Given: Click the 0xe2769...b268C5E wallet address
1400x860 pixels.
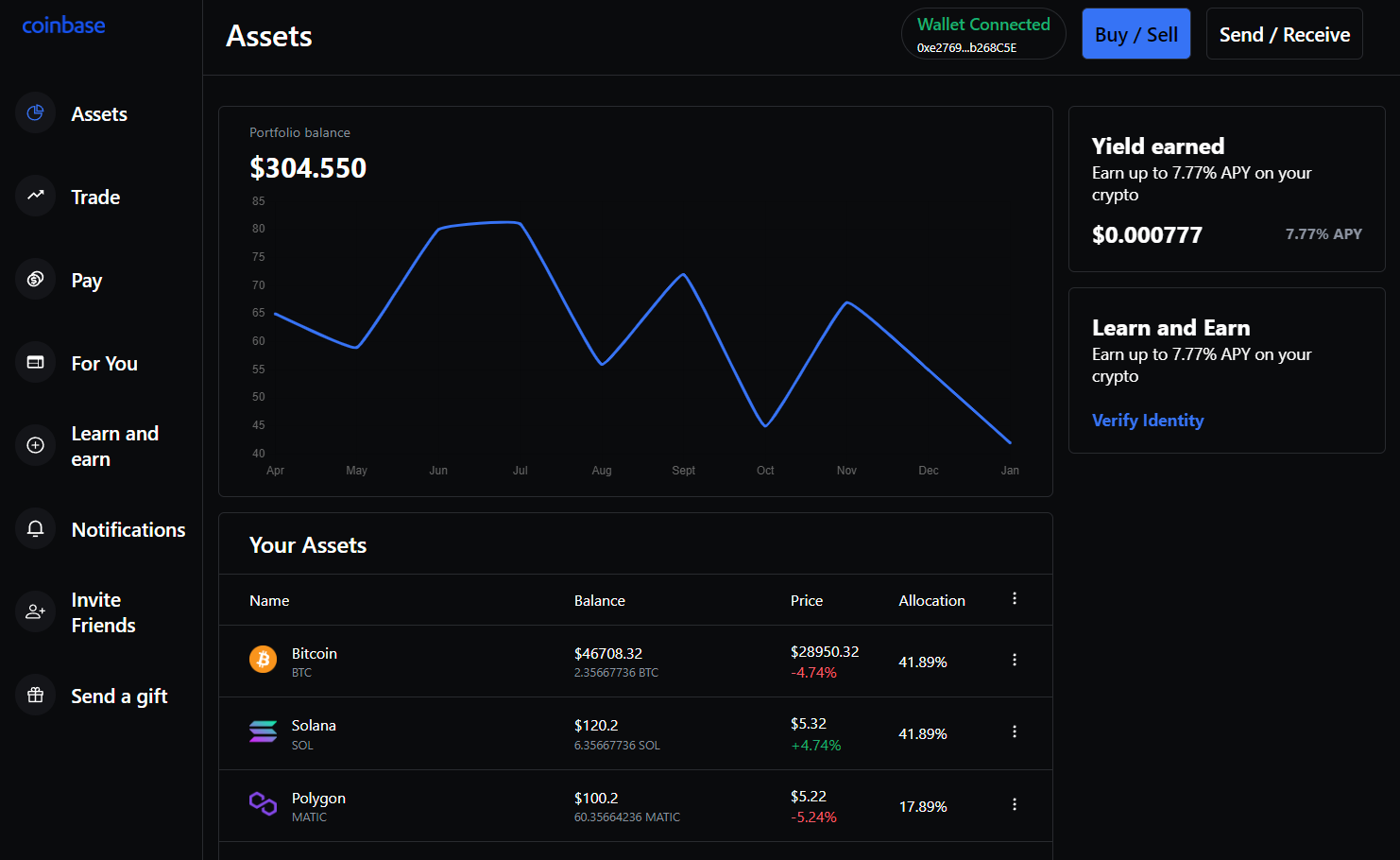Looking at the screenshot, I should 966,48.
